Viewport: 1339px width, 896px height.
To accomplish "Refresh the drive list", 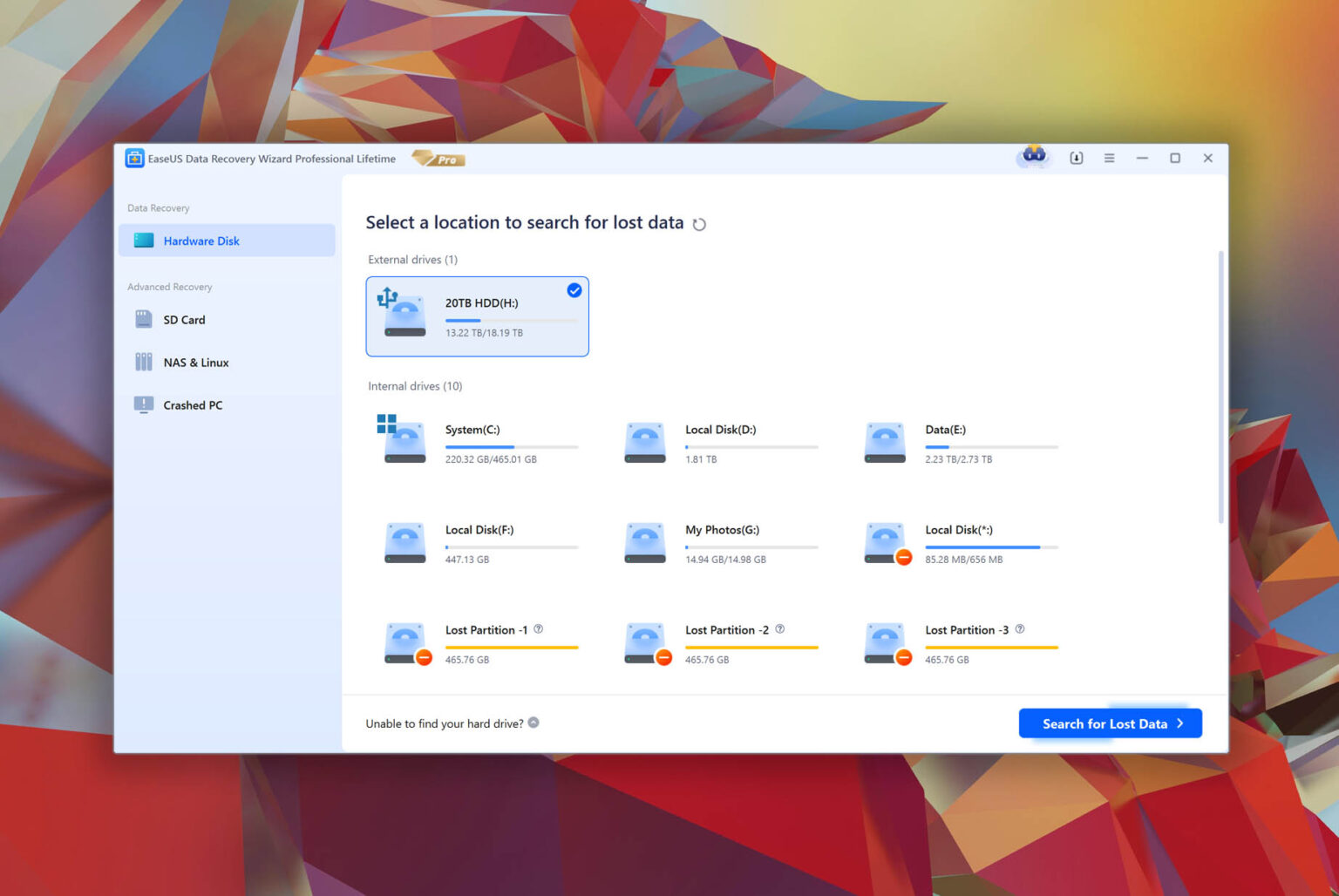I will 699,224.
